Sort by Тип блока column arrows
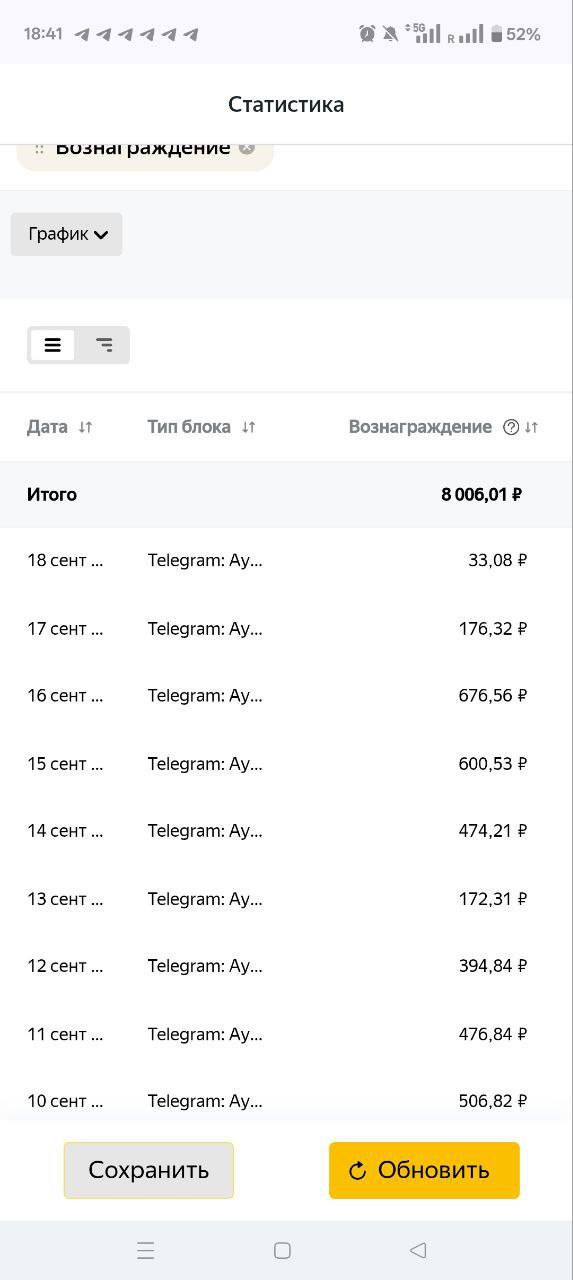Viewport: 573px width, 1280px height. tap(248, 427)
